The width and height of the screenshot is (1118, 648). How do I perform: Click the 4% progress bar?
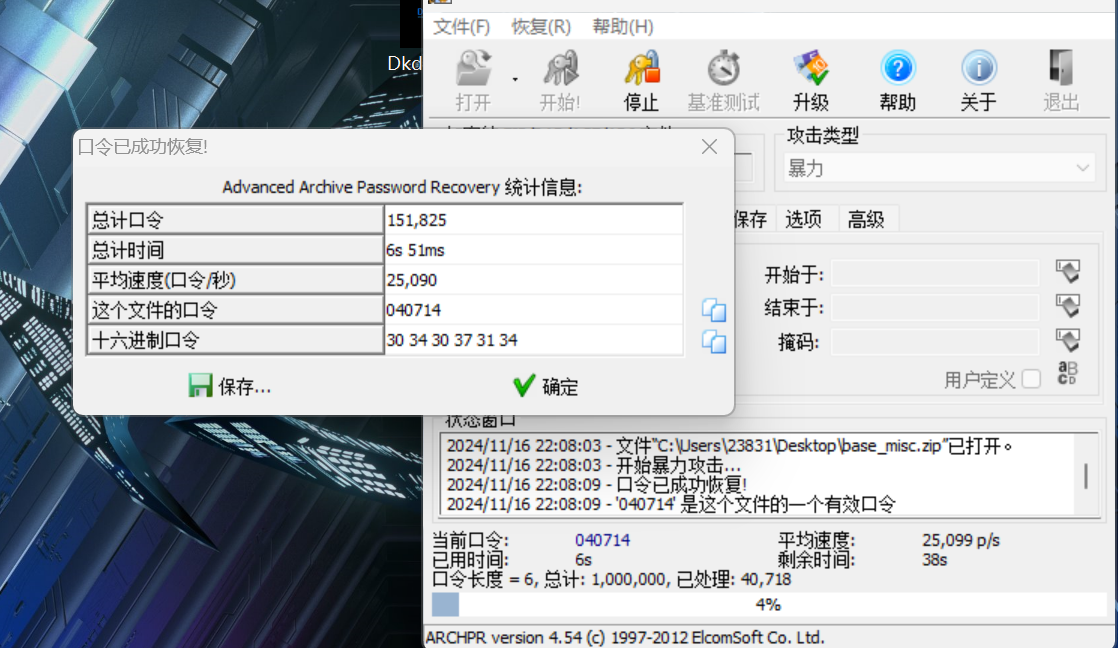[769, 605]
